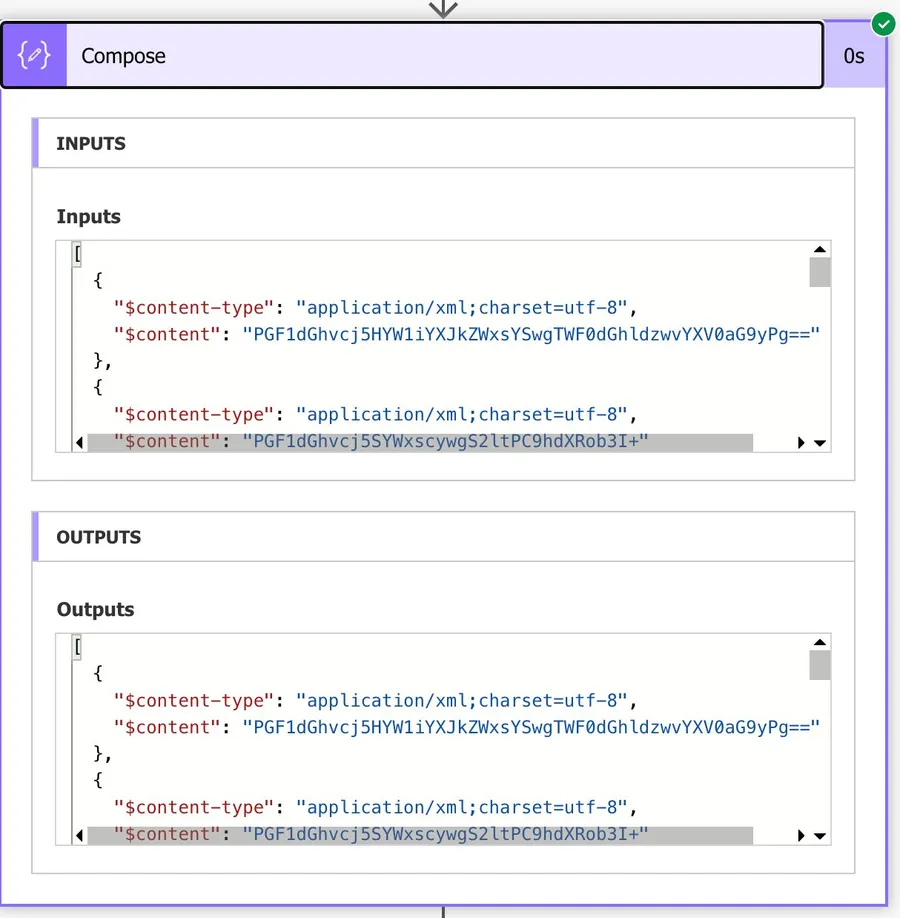Select the scroll-up arrow in Inputs panel
This screenshot has height=918, width=900.
pyautogui.click(x=819, y=248)
